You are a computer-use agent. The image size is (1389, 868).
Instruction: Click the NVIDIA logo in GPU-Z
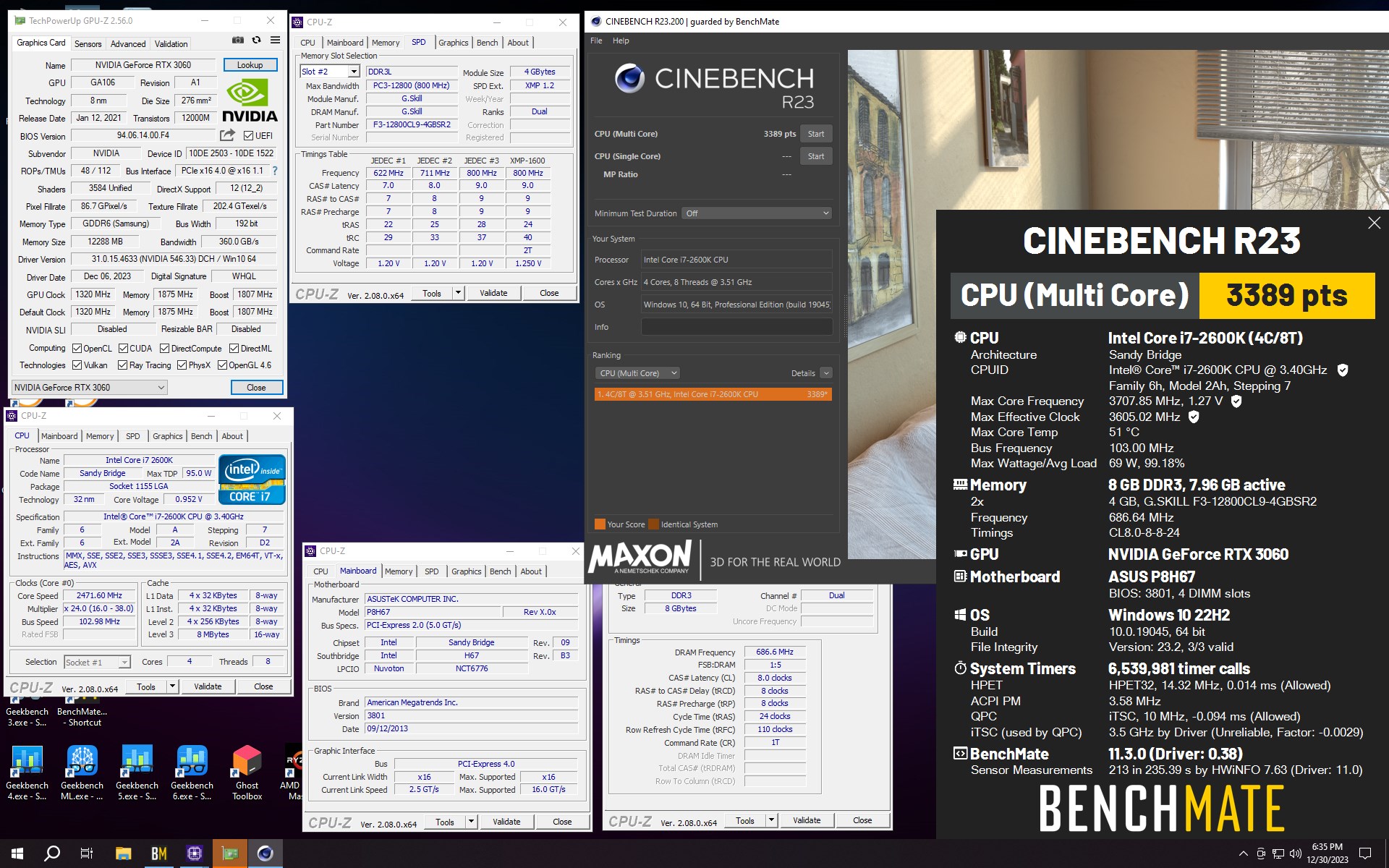[x=250, y=101]
